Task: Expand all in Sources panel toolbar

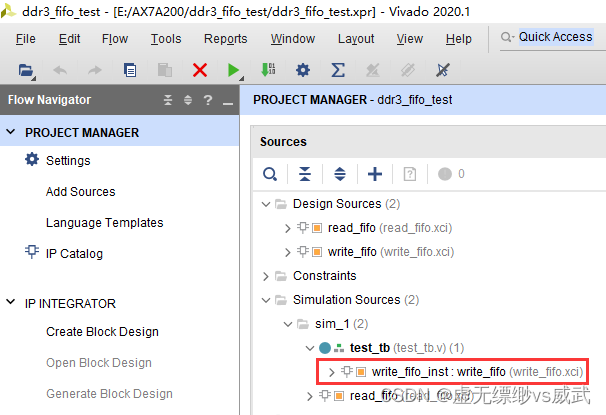Action: [340, 174]
